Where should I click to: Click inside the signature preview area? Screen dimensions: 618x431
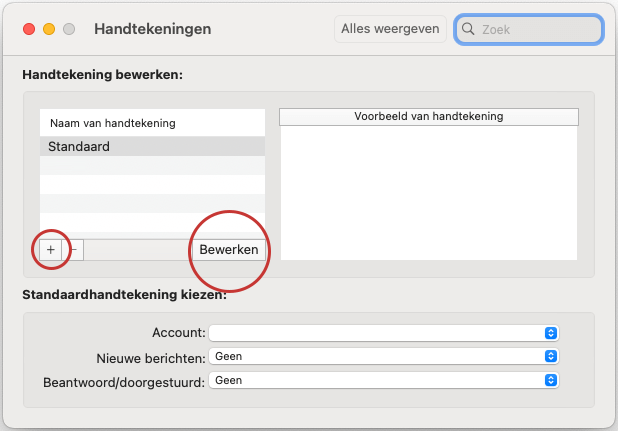tap(428, 192)
